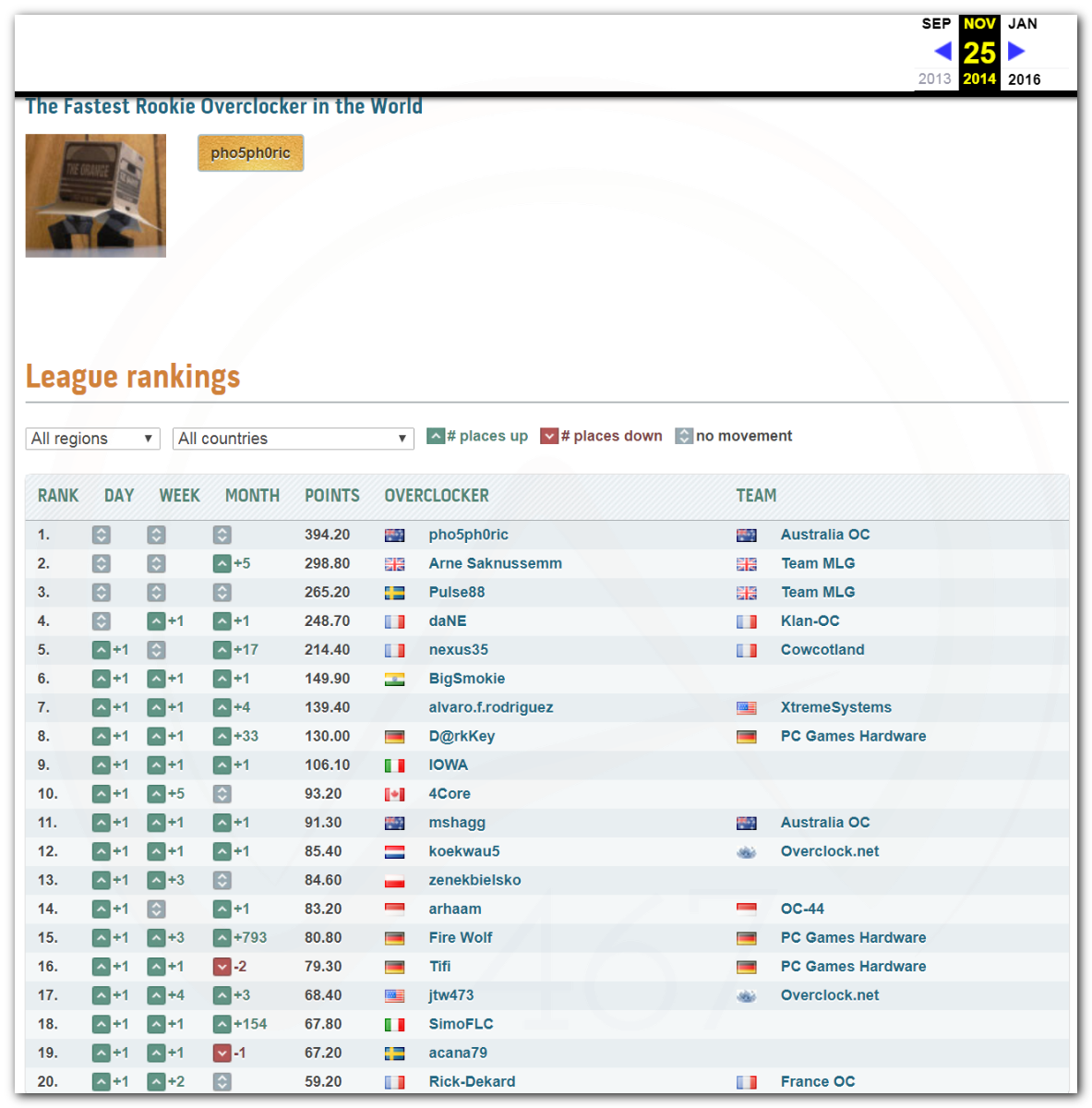Screen dimensions: 1092x1108
Task: Open the All regions dropdown
Action: [92, 439]
